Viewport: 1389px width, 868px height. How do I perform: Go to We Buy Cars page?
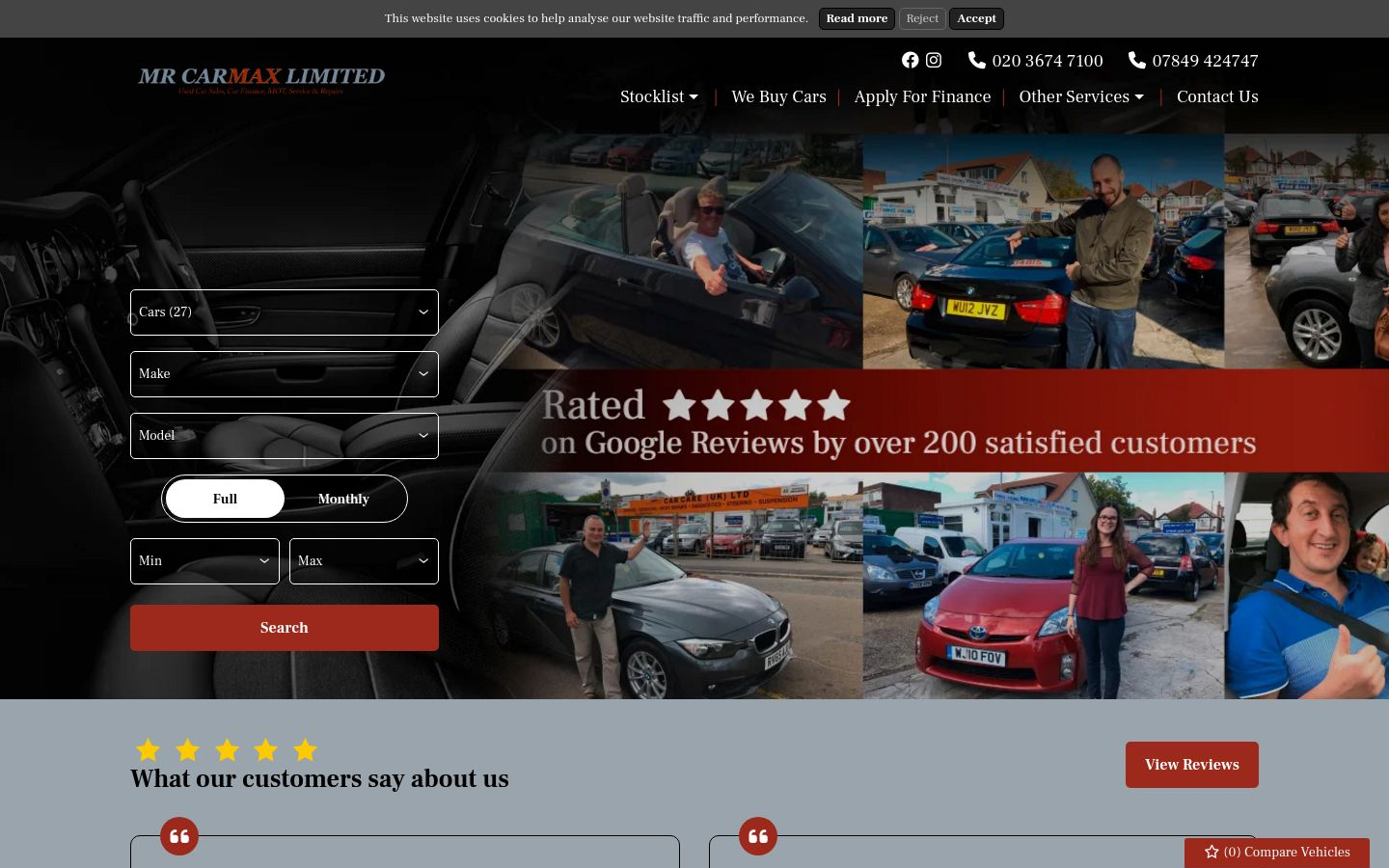[778, 96]
